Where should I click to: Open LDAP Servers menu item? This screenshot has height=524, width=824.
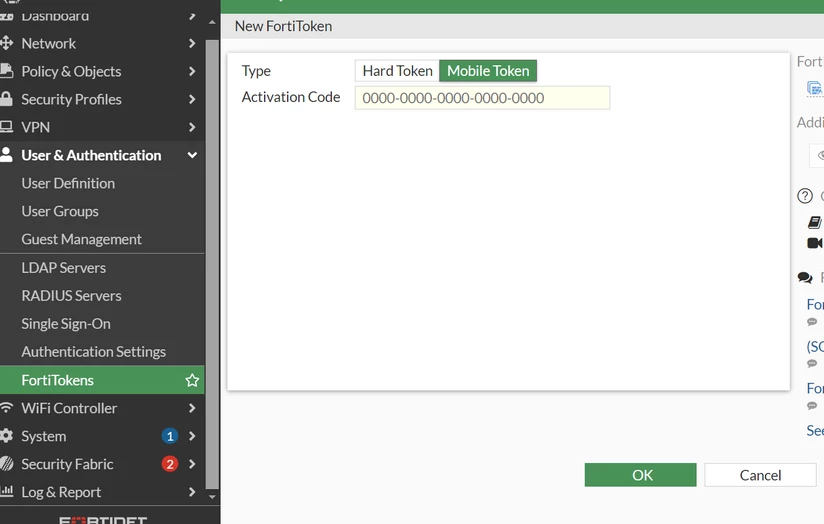(102, 268)
